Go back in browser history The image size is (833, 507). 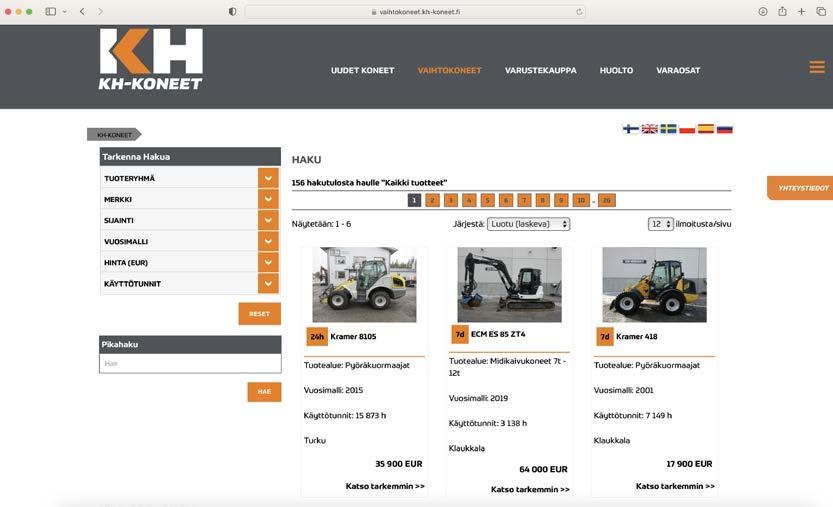[82, 11]
